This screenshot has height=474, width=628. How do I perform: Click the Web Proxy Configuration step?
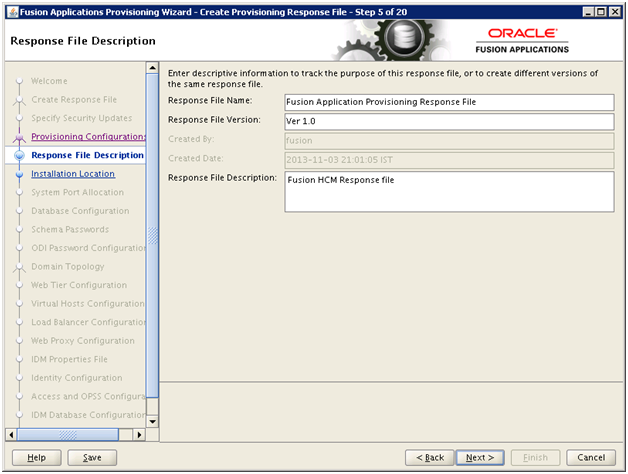[83, 341]
